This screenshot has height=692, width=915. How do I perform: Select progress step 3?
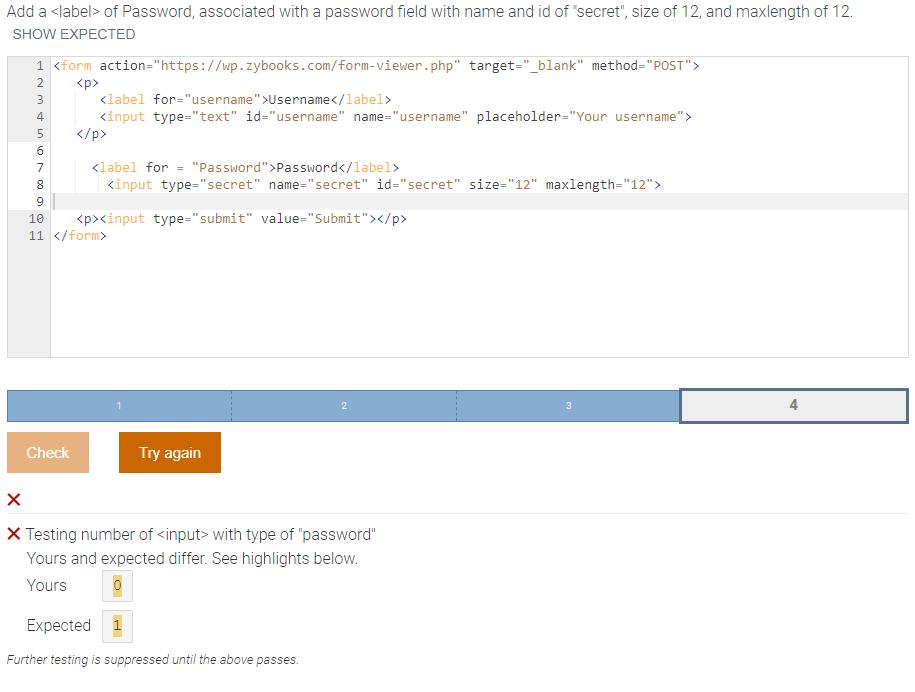pyautogui.click(x=568, y=405)
